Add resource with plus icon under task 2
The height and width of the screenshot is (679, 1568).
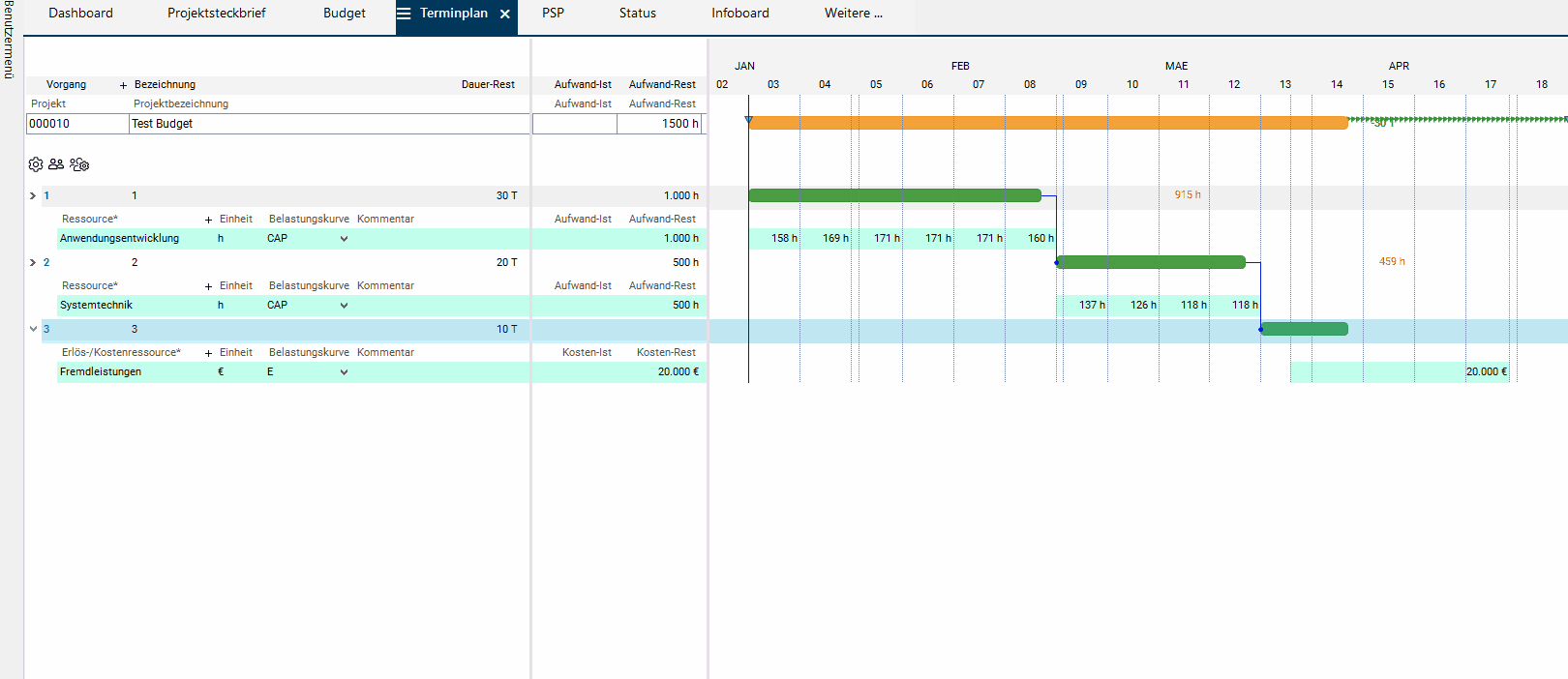click(x=208, y=286)
